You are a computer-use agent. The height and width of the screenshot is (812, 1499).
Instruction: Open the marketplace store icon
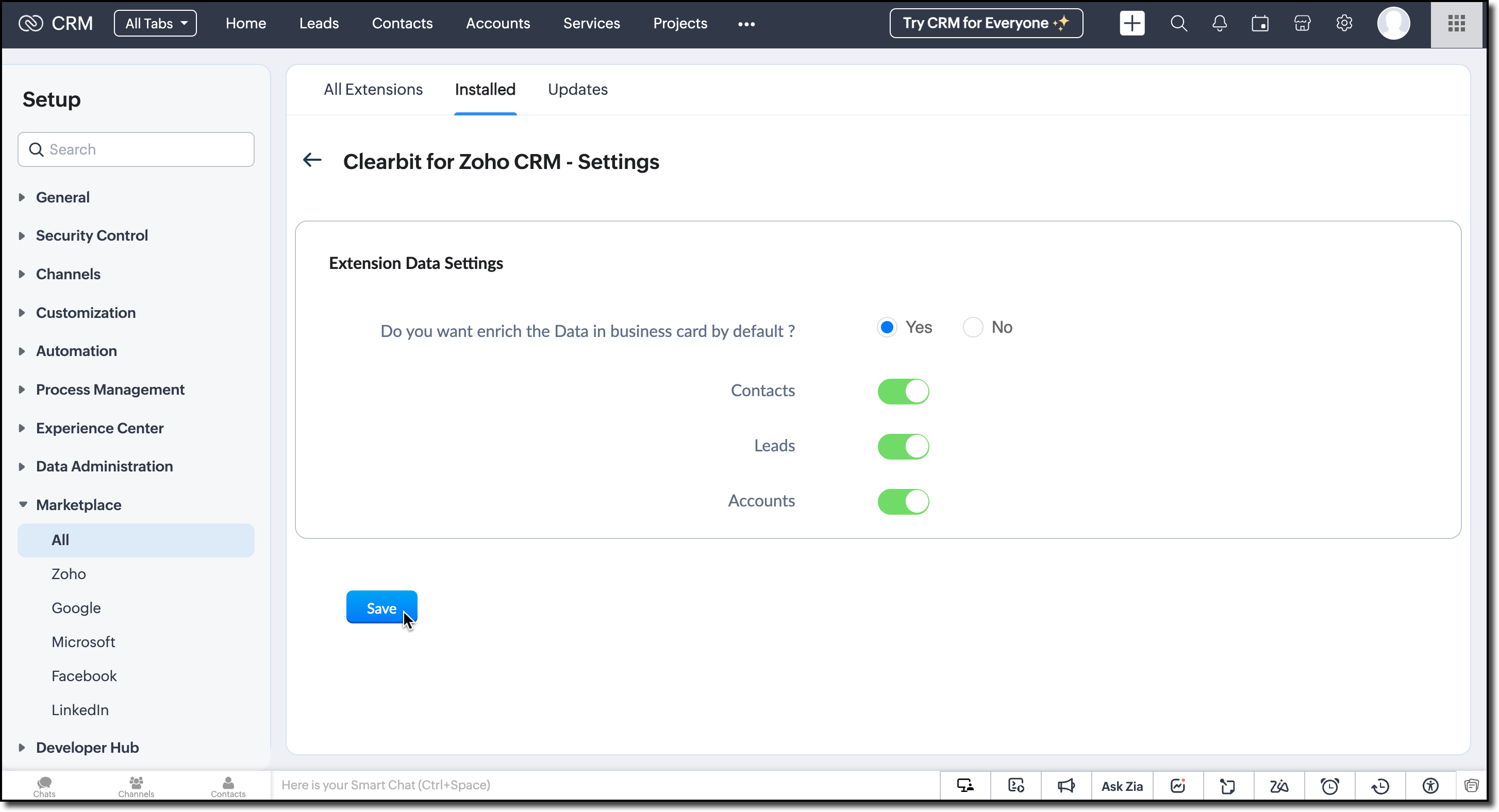click(1302, 23)
